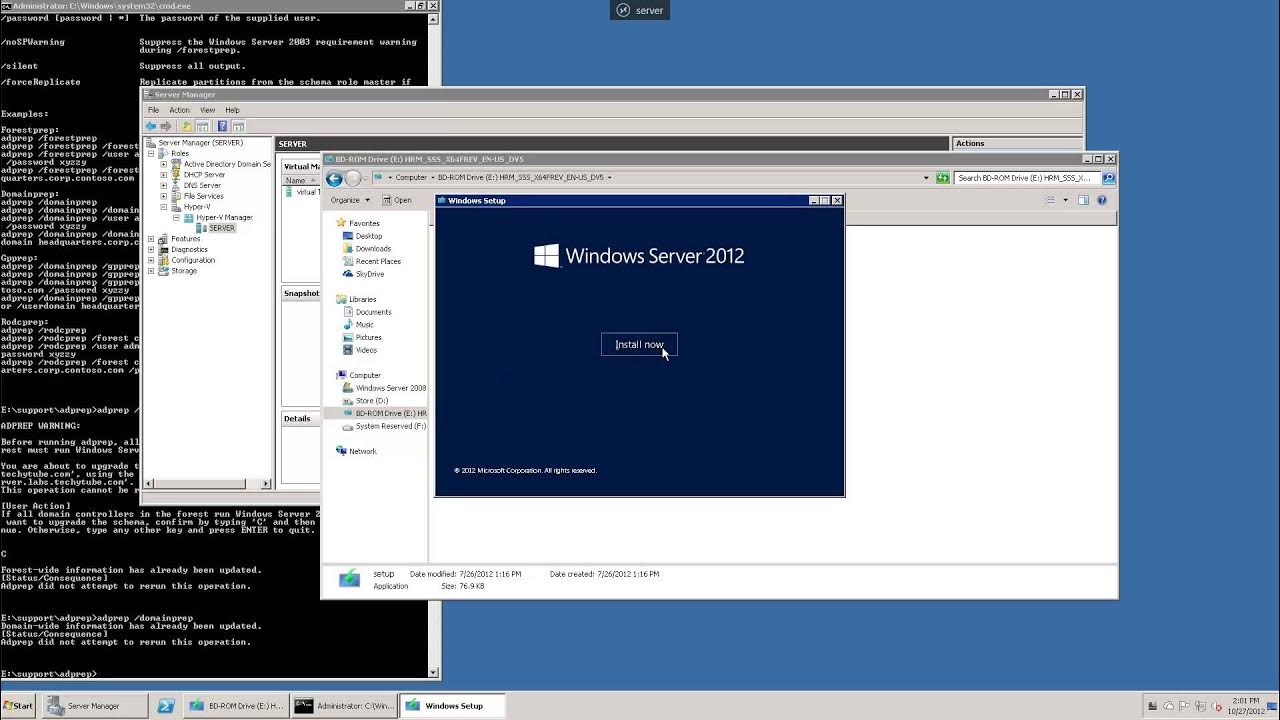1280x720 pixels.
Task: Click the Explorer back button
Action: tap(335, 178)
